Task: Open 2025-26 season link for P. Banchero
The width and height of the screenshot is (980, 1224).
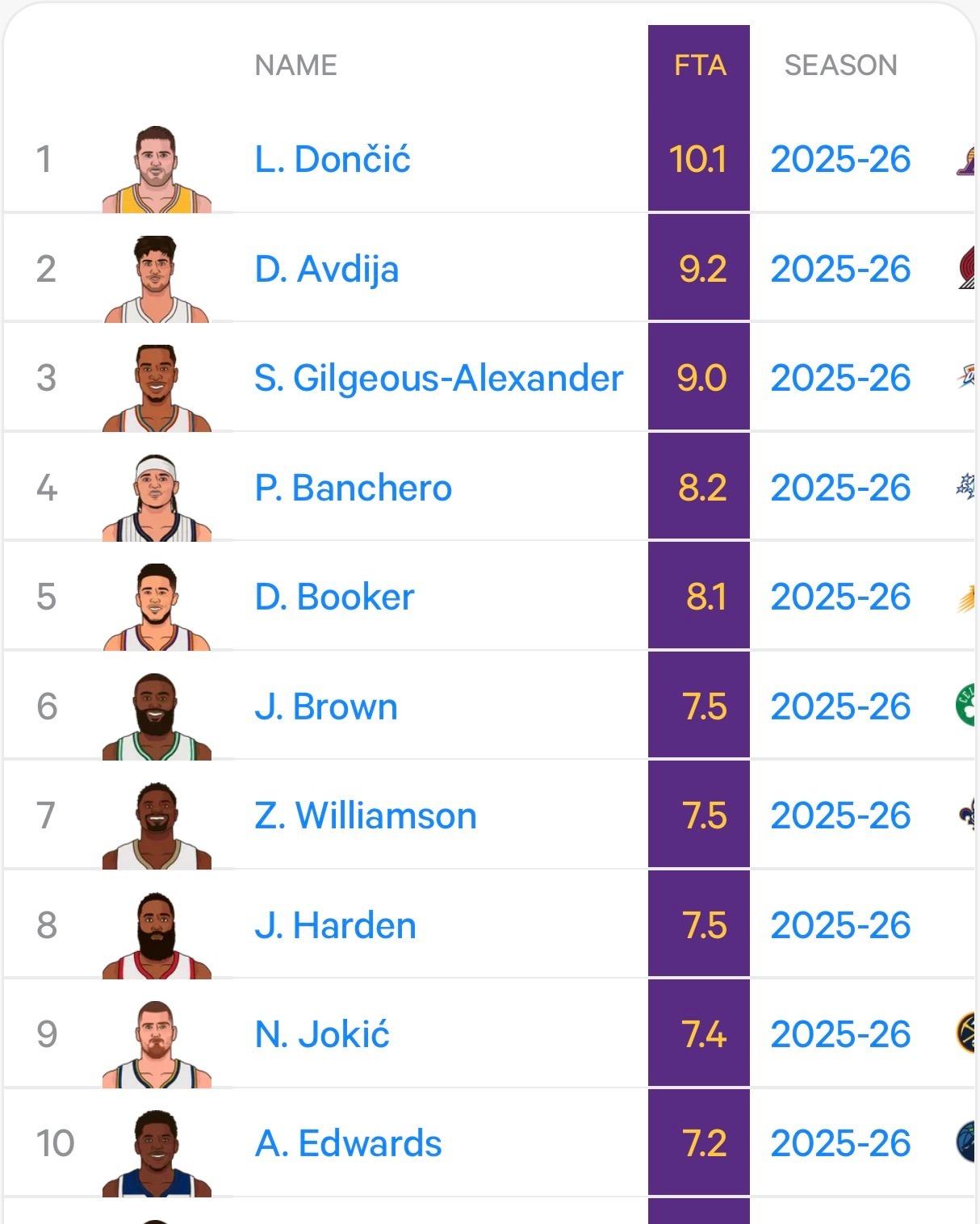Action: 840,488
